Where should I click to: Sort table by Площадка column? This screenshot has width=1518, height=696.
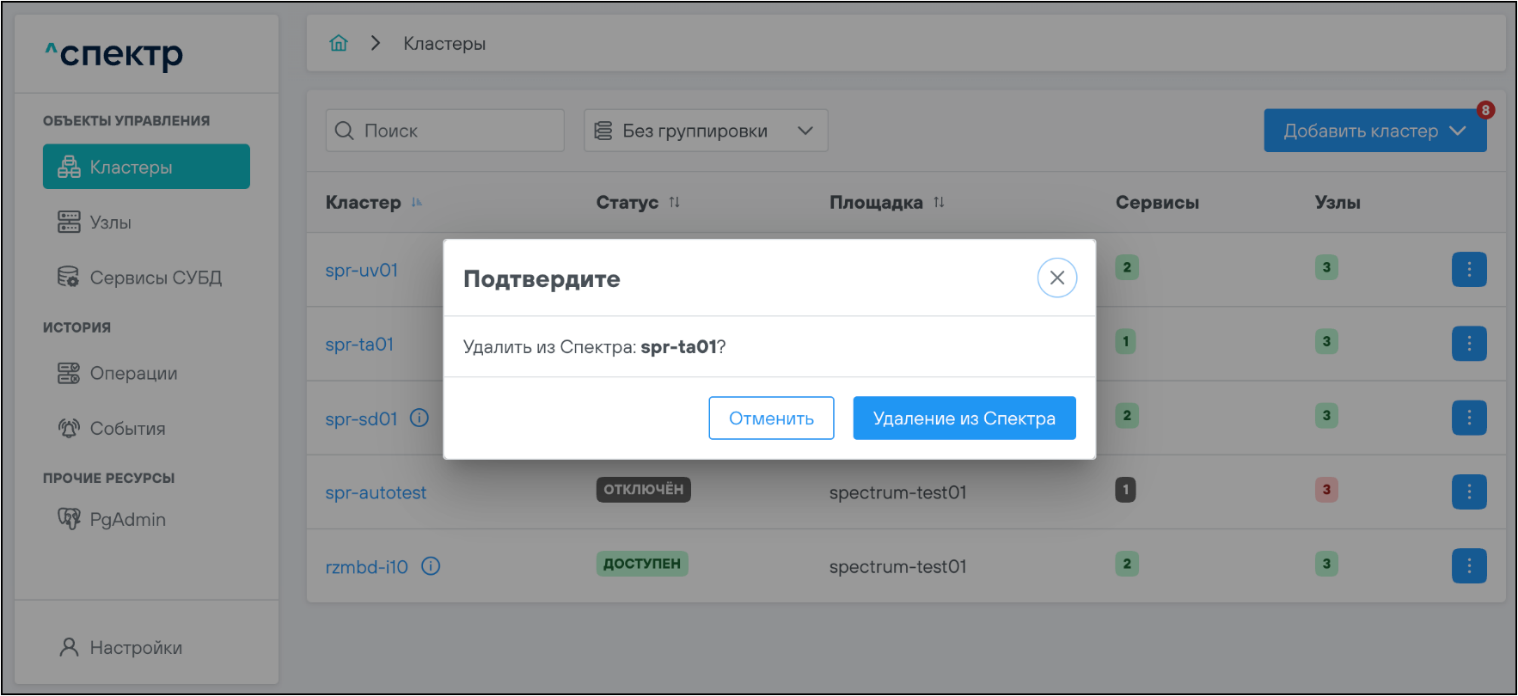pos(938,203)
